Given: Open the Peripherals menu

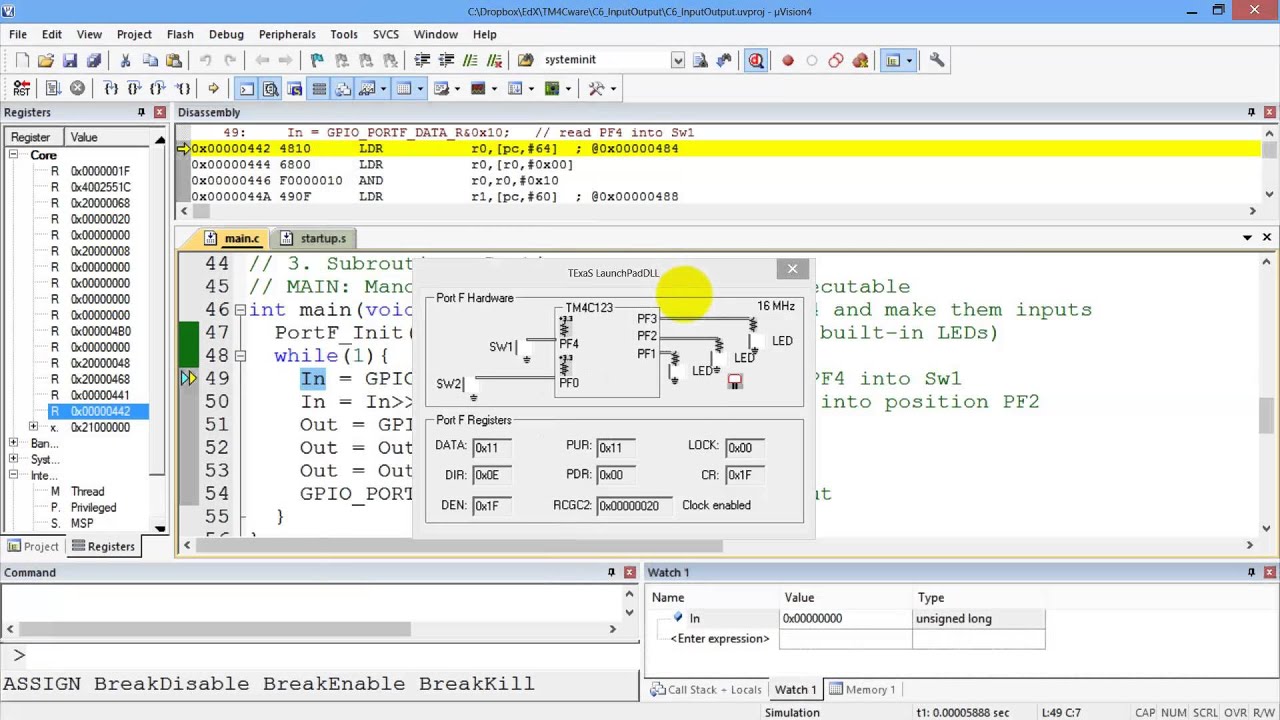Looking at the screenshot, I should pos(287,34).
